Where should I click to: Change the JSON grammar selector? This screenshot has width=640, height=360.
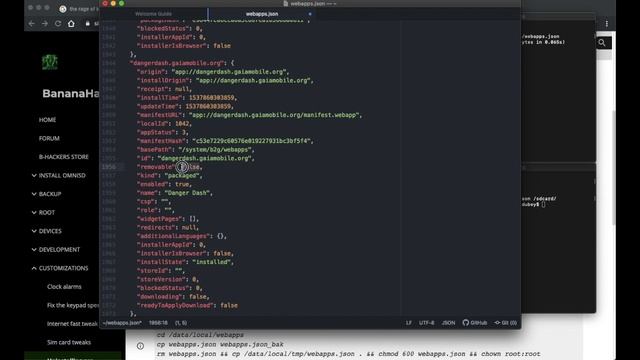pyautogui.click(x=448, y=323)
